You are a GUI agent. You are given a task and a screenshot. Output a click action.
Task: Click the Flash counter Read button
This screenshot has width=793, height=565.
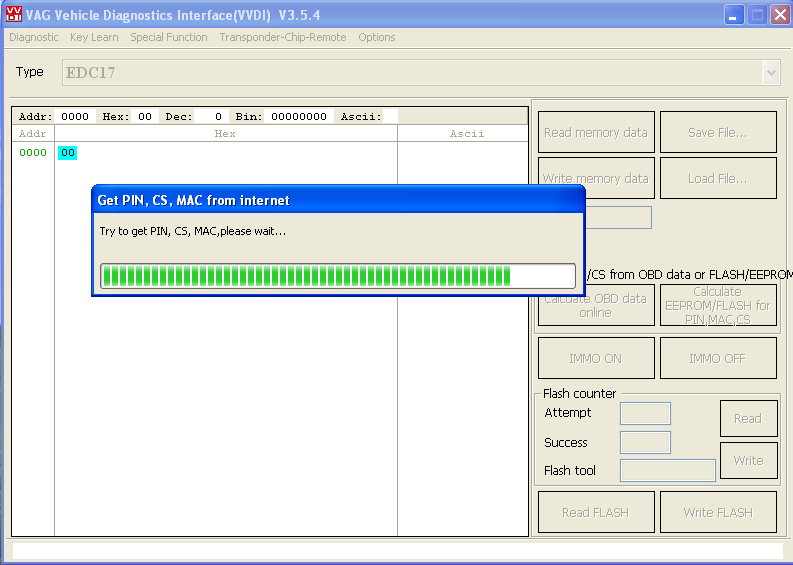pyautogui.click(x=748, y=418)
